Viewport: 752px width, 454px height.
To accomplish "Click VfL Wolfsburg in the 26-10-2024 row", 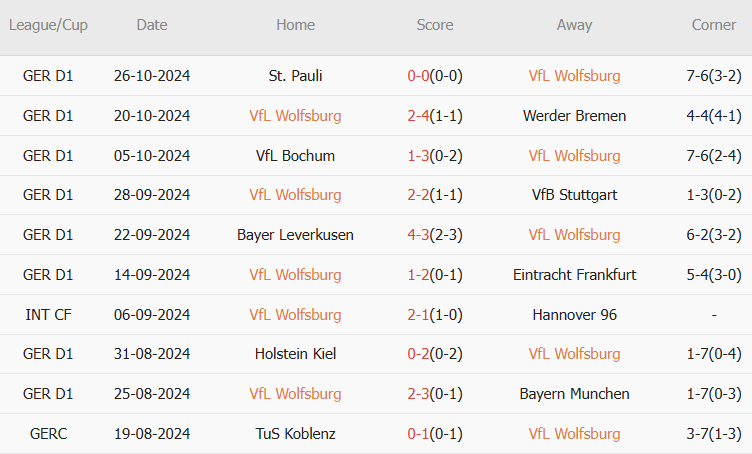I will 574,76.
